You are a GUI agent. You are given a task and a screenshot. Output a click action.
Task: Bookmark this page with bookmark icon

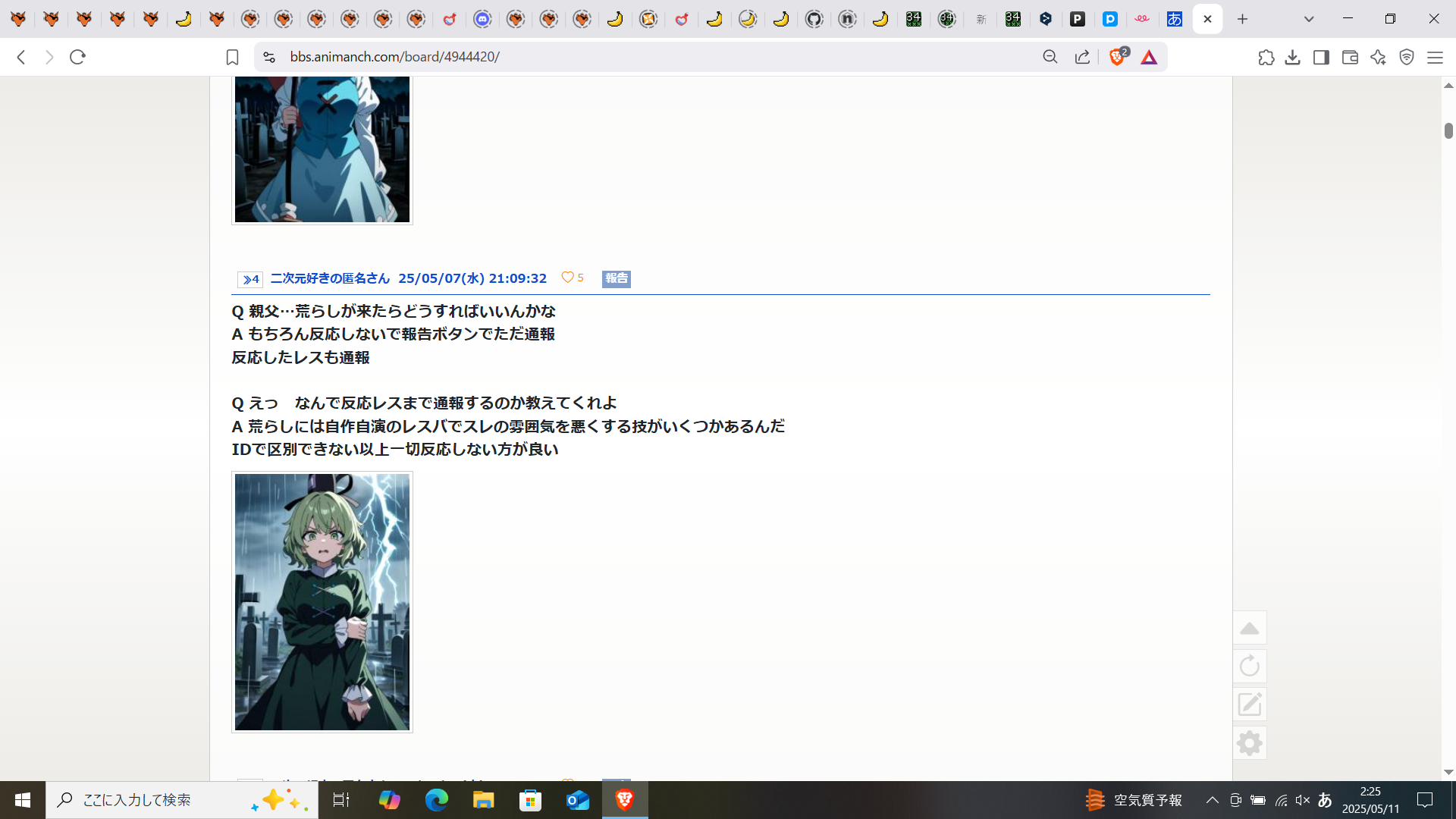(232, 57)
